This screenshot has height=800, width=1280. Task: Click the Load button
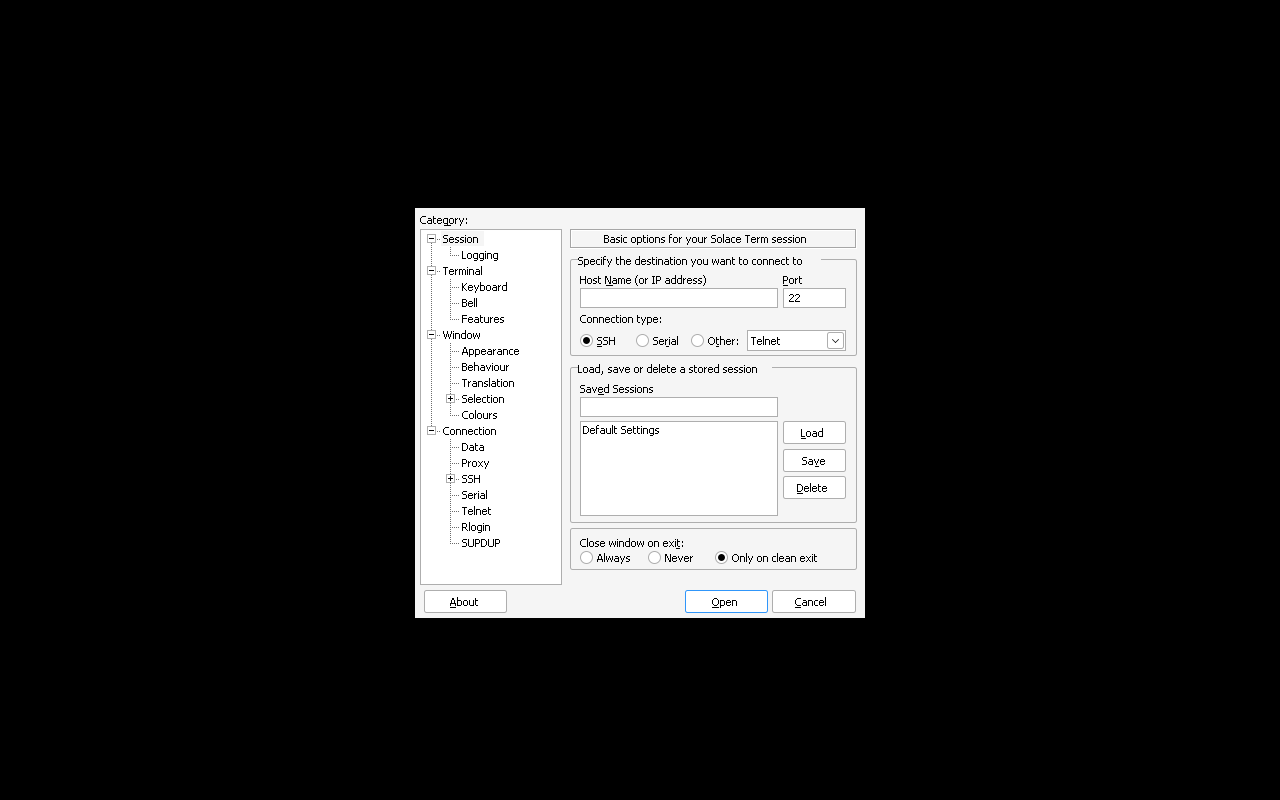[x=814, y=433]
